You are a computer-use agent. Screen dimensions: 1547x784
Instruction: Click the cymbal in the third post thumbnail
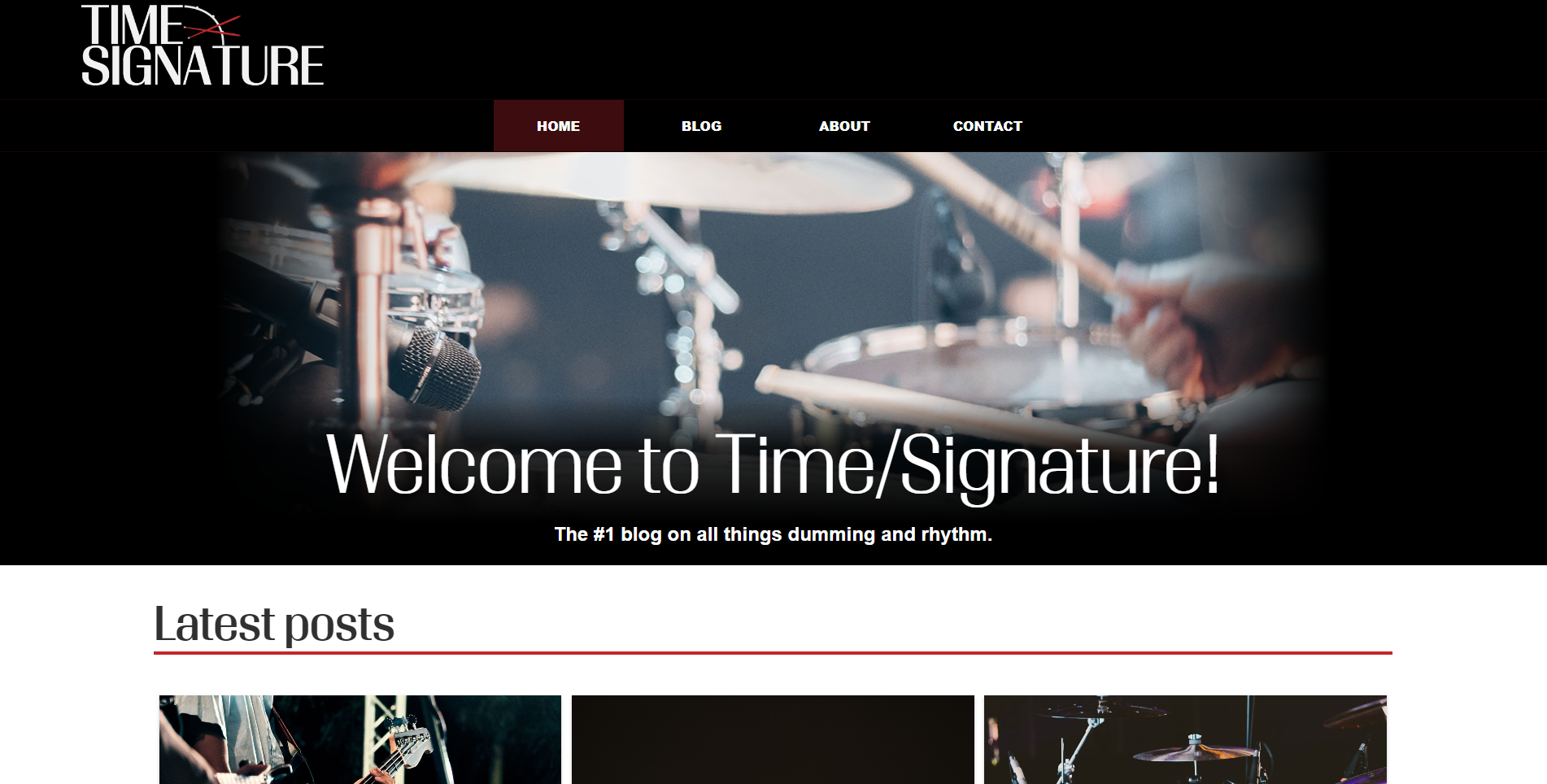1194,751
